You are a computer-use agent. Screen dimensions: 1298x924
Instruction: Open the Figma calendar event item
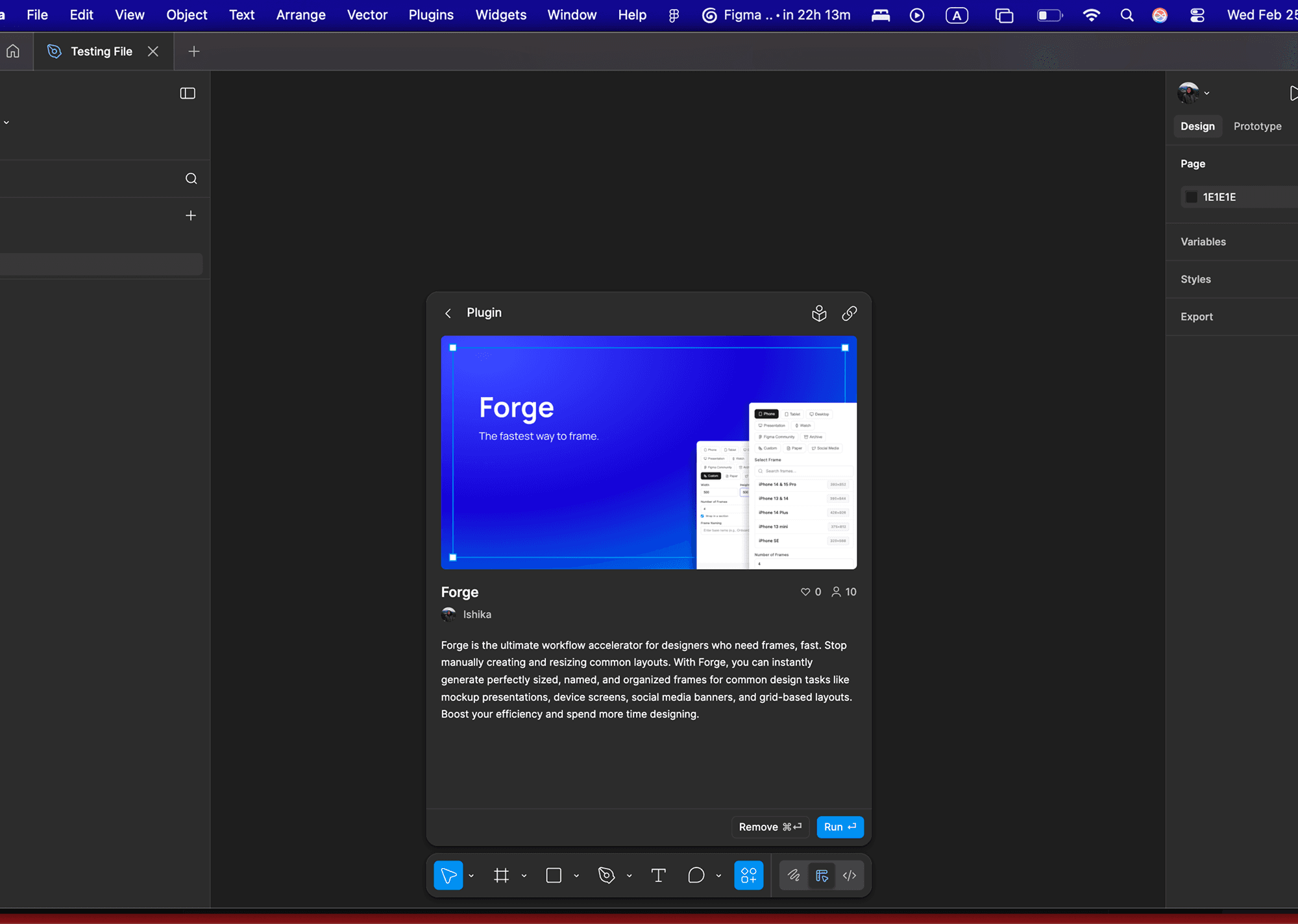(776, 15)
